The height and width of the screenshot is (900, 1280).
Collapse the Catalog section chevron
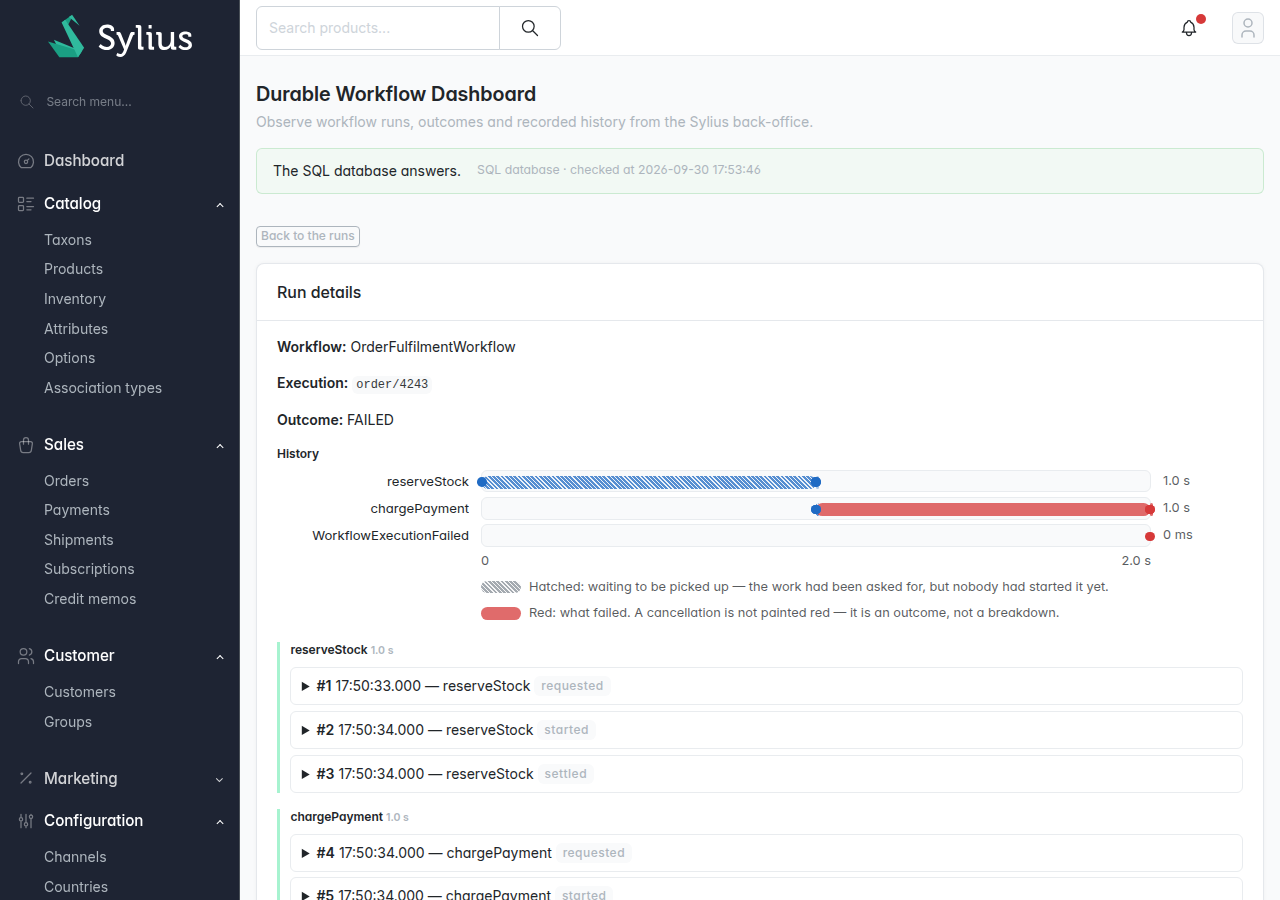pyautogui.click(x=220, y=205)
